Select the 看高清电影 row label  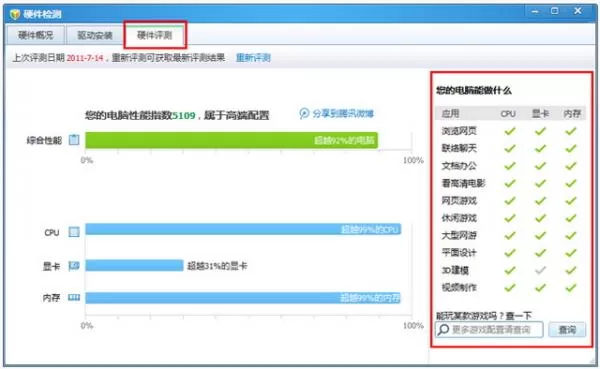coord(463,183)
